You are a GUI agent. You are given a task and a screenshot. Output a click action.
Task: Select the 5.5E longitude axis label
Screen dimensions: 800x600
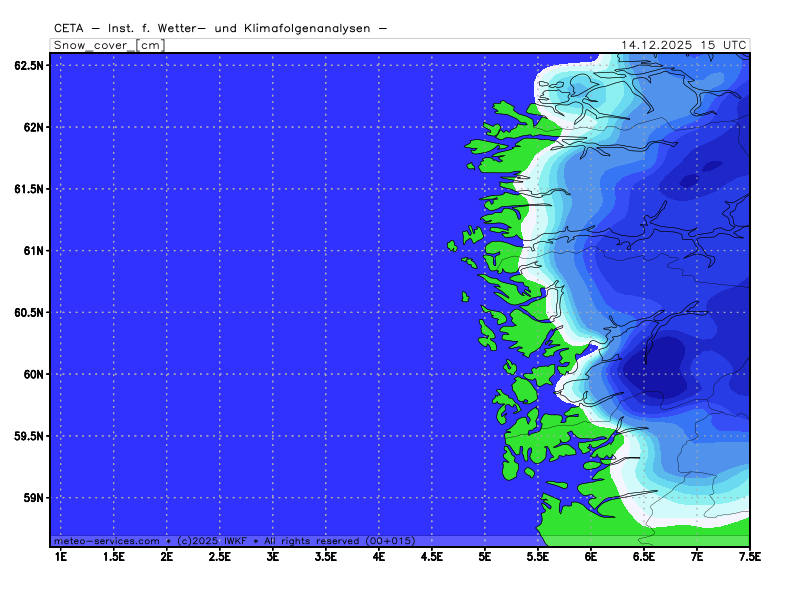(538, 555)
